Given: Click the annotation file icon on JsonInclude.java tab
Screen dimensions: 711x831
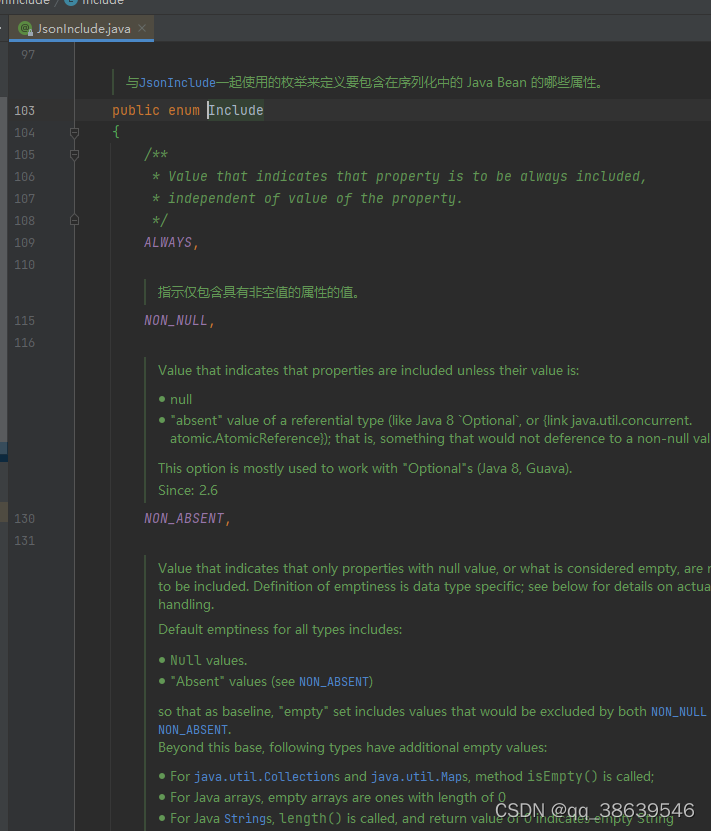Looking at the screenshot, I should (23, 28).
